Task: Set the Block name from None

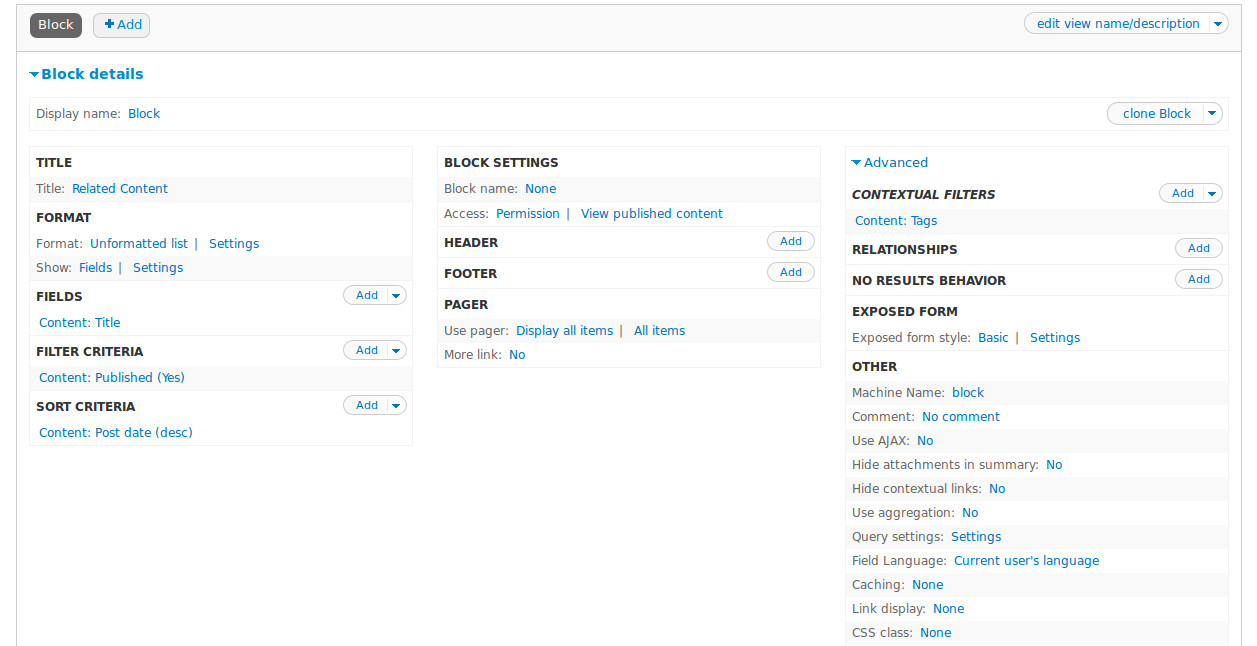Action: (x=540, y=188)
